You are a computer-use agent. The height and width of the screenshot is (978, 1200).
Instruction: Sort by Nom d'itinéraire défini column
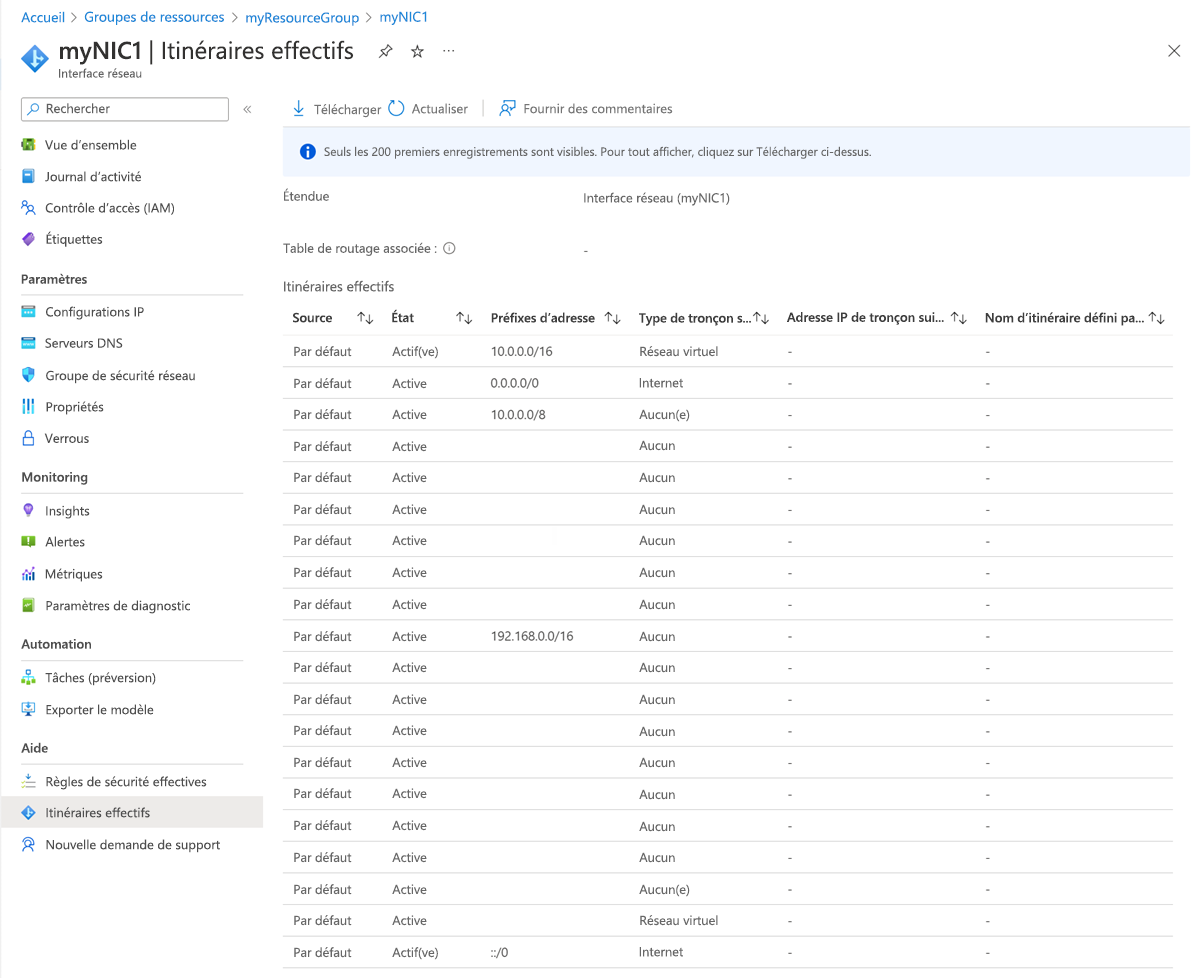(x=1157, y=318)
